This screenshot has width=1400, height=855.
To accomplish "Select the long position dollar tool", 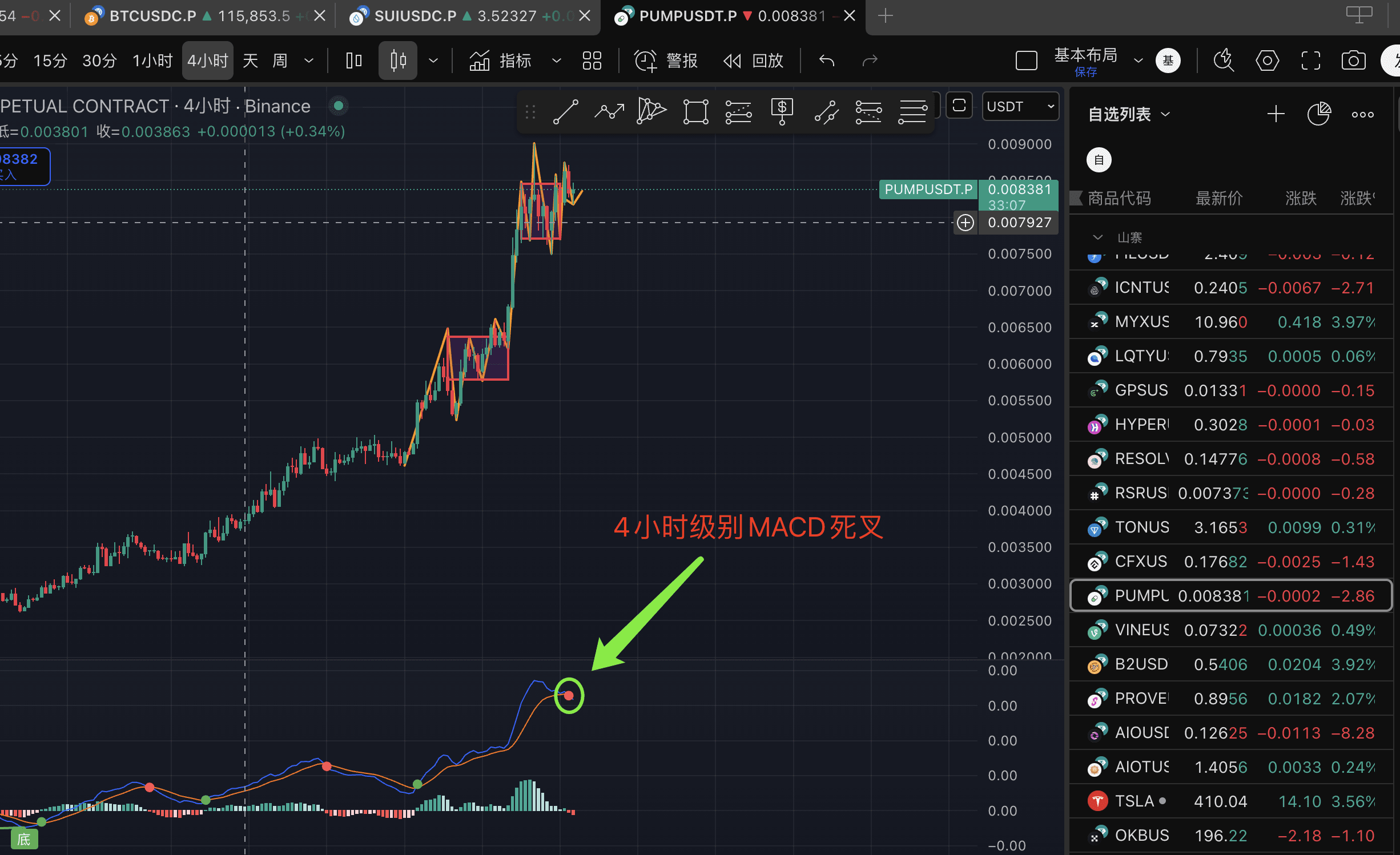I will (782, 111).
